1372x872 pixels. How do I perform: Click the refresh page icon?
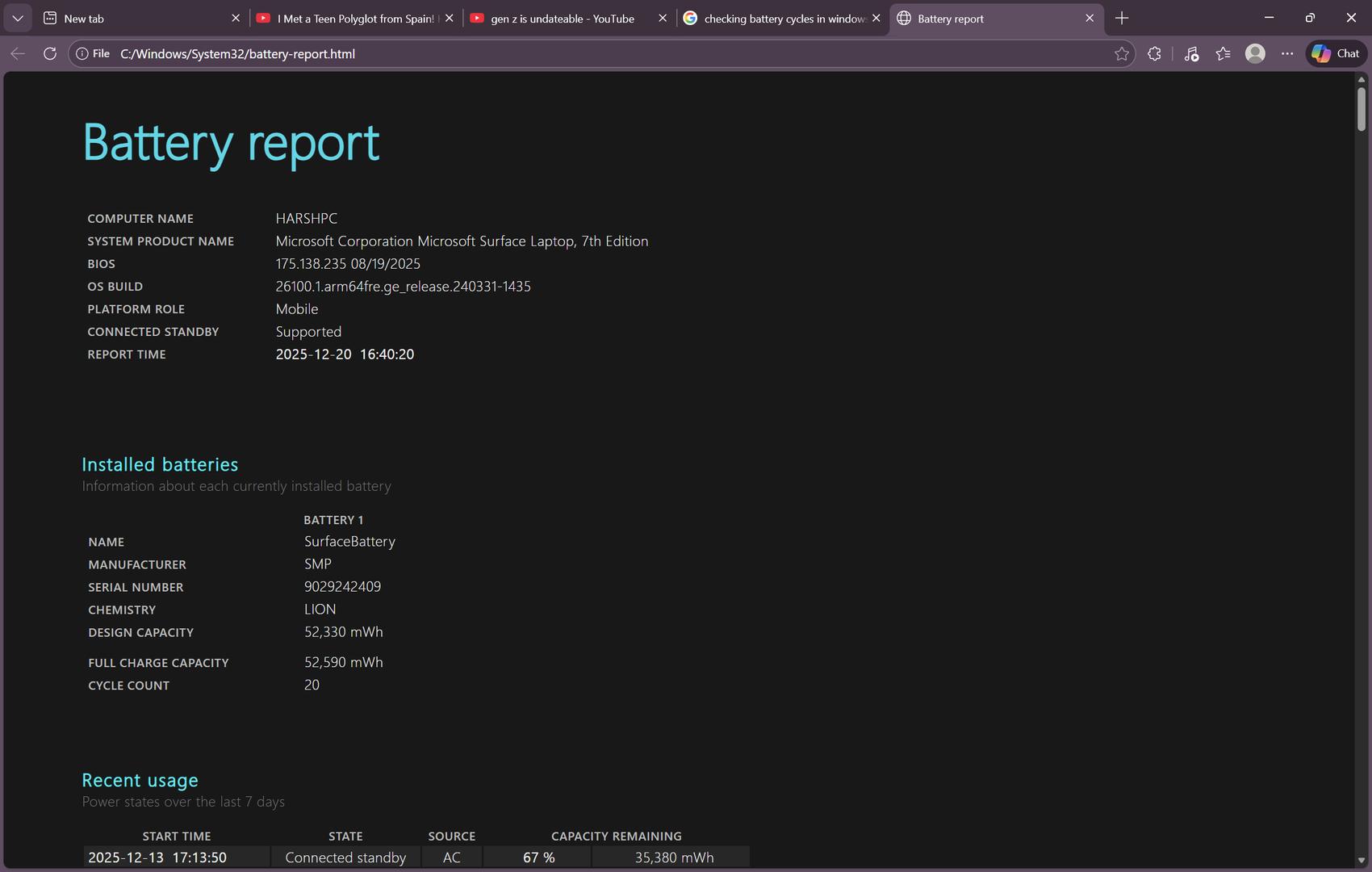50,53
